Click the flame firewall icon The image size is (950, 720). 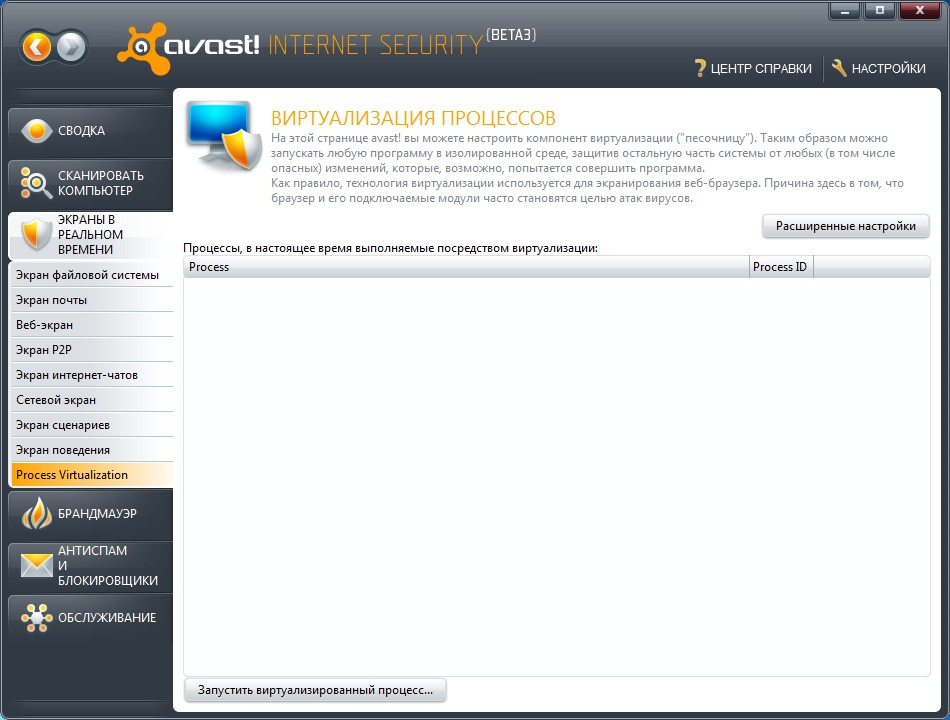tap(37, 513)
